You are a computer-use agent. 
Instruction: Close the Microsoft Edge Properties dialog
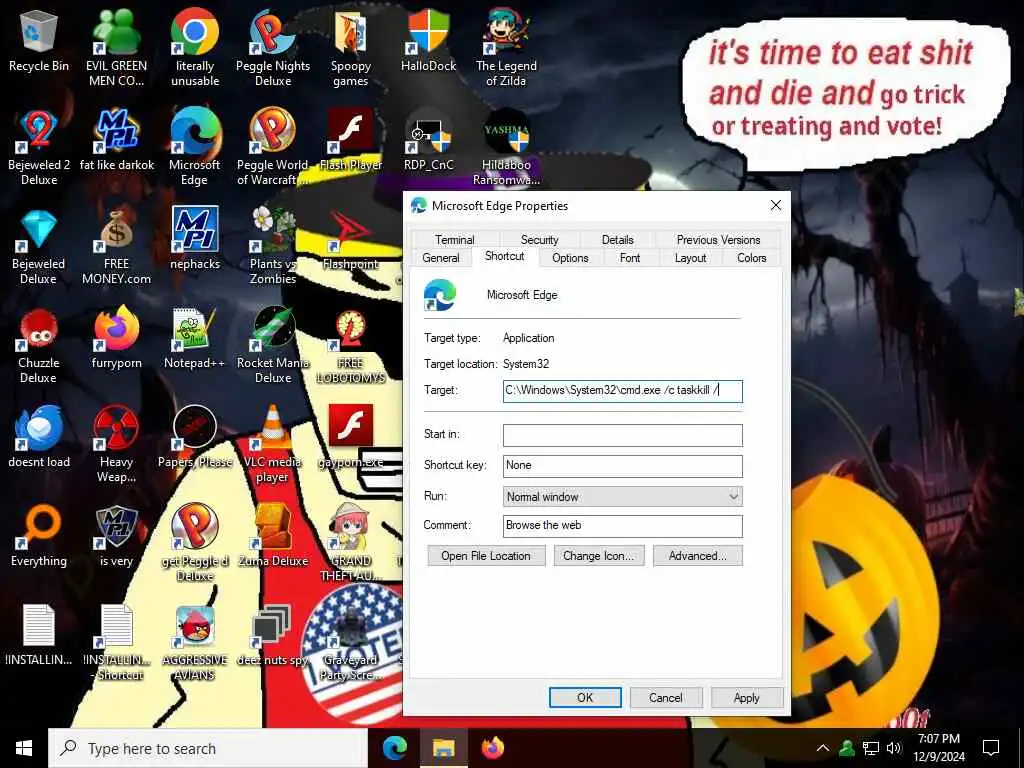(x=776, y=205)
